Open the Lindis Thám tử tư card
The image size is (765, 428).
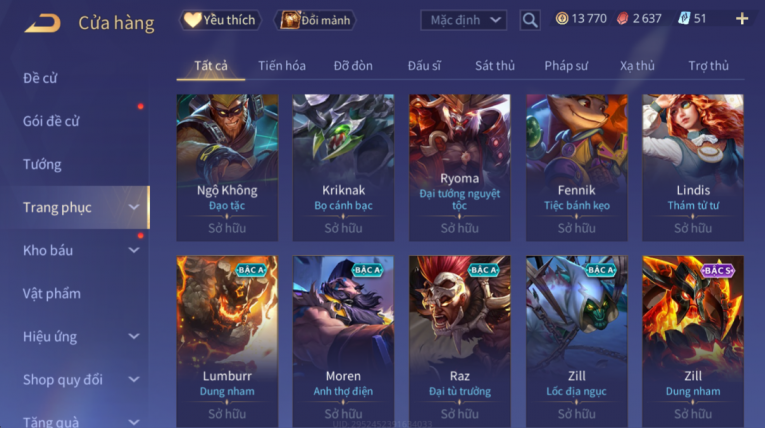[693, 167]
